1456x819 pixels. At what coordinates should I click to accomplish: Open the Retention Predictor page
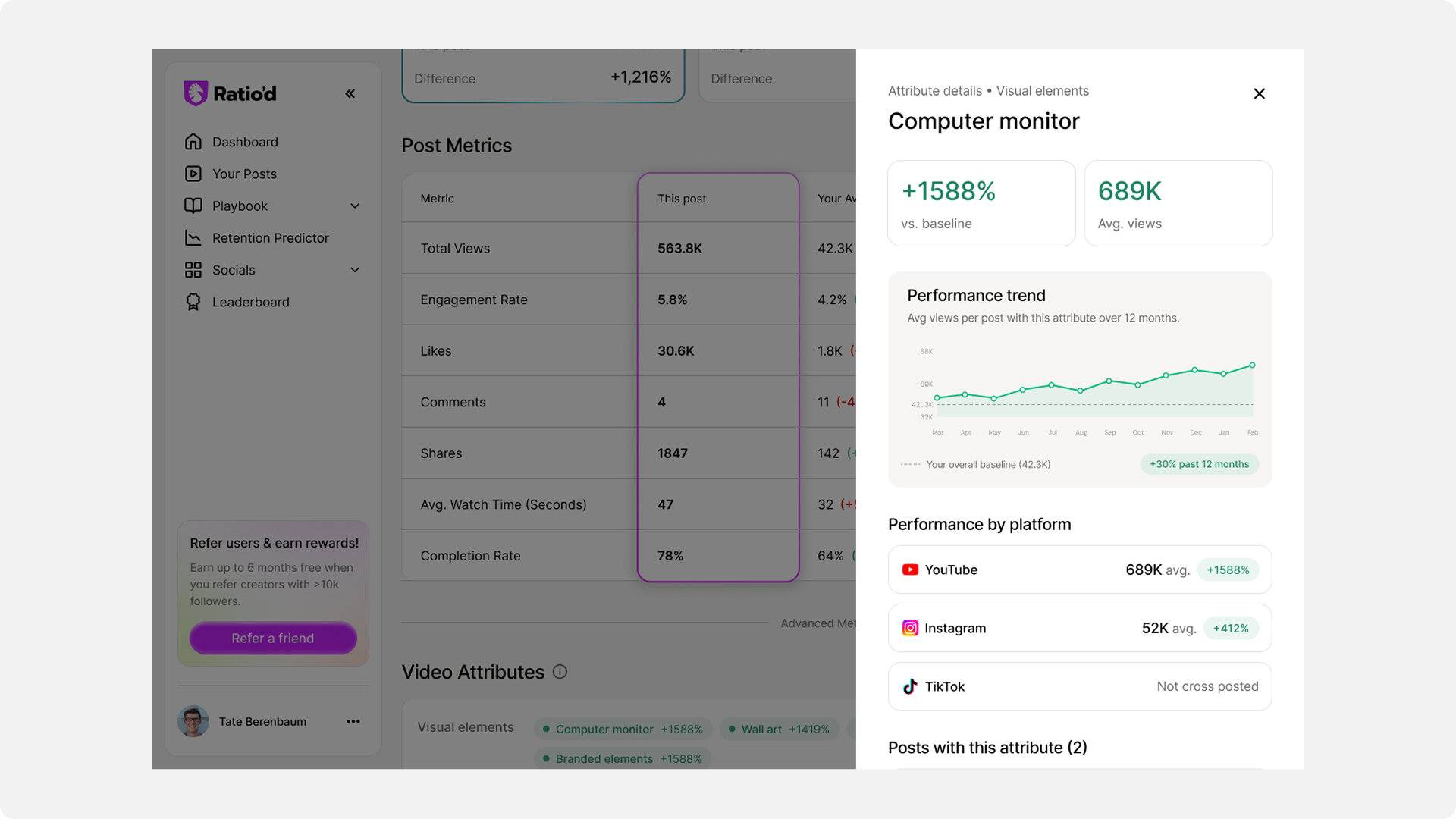click(x=270, y=238)
